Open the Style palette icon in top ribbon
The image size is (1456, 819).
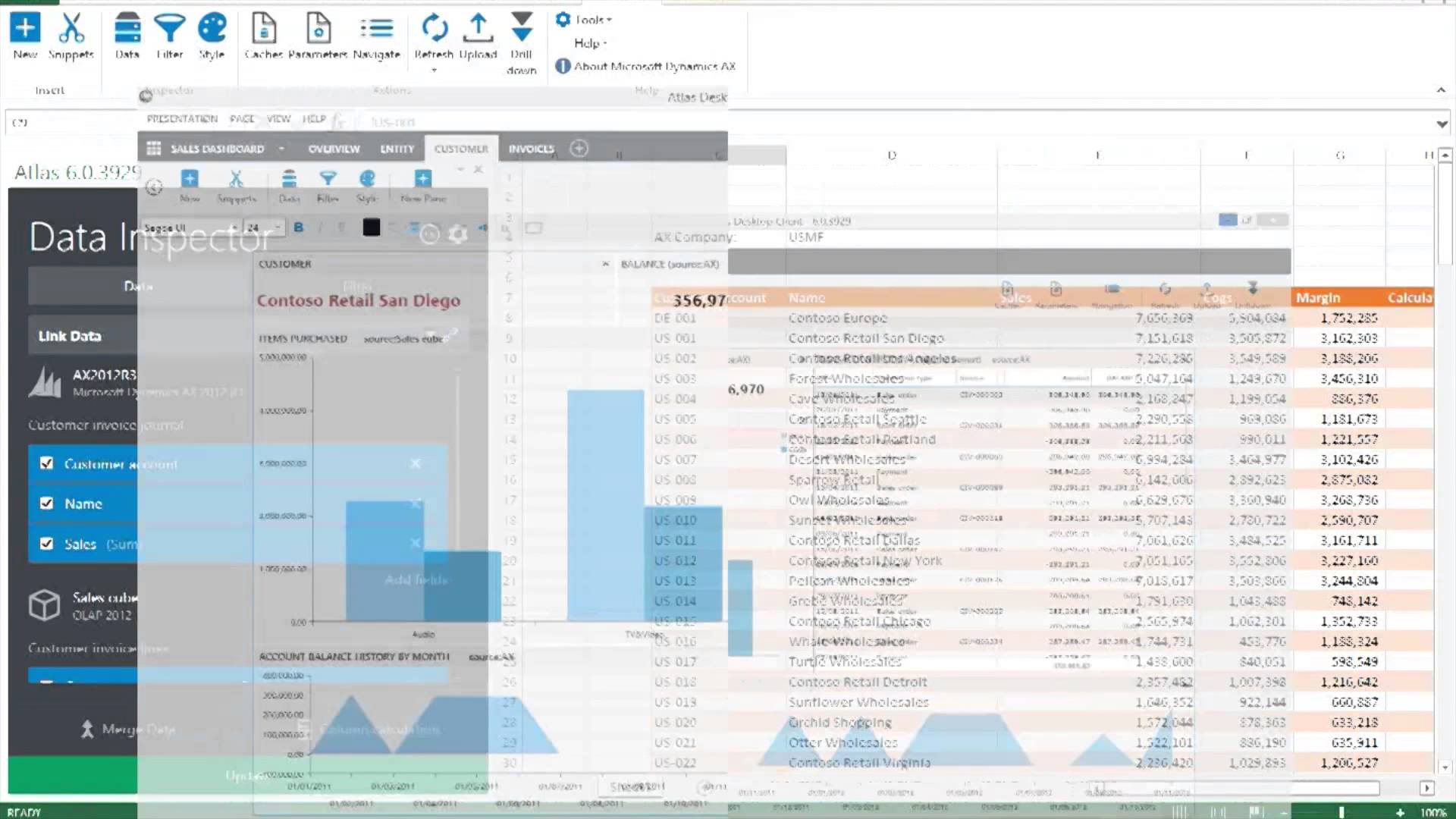click(x=212, y=28)
